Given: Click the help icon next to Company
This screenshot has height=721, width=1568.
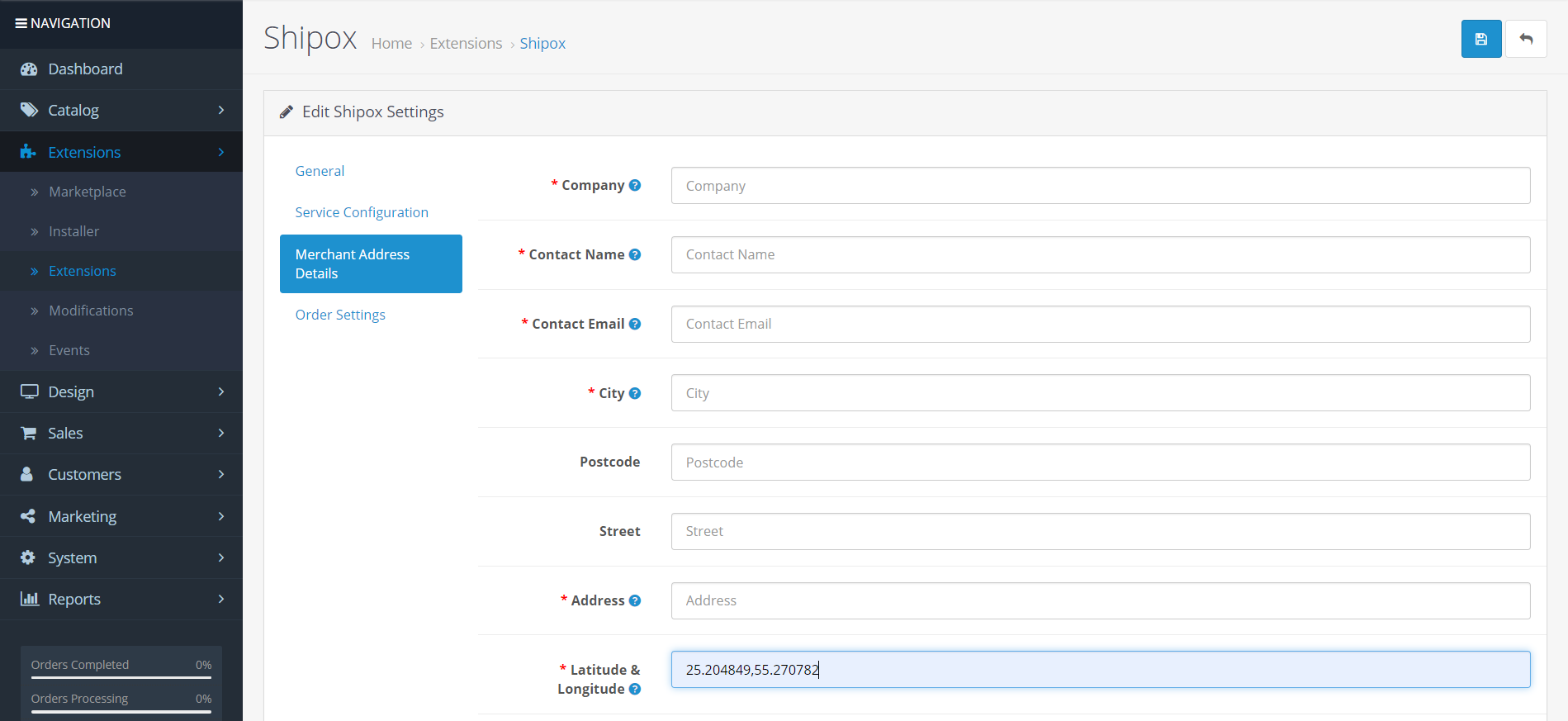Looking at the screenshot, I should [635, 185].
